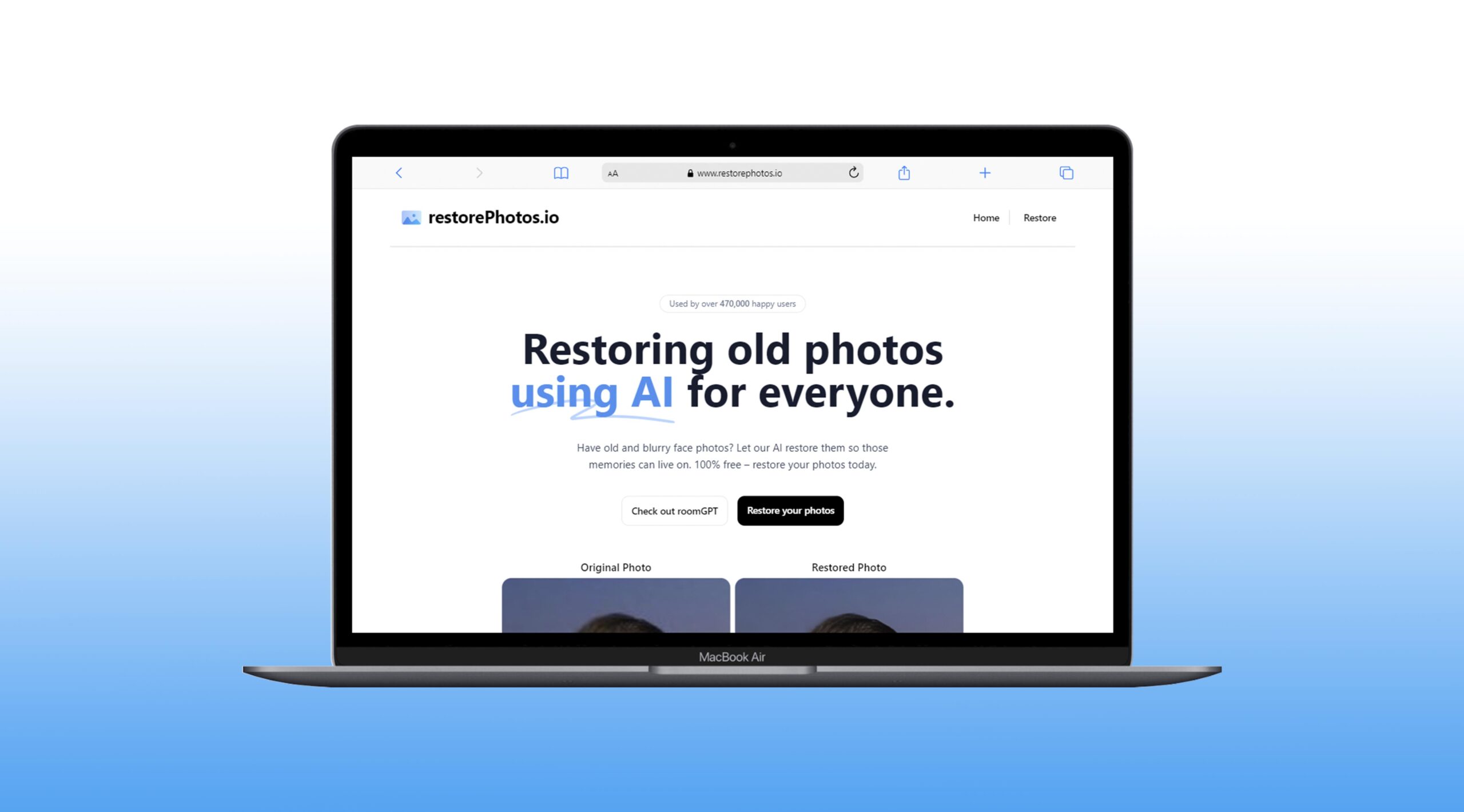Click the Restore navigation menu item

[1040, 217]
